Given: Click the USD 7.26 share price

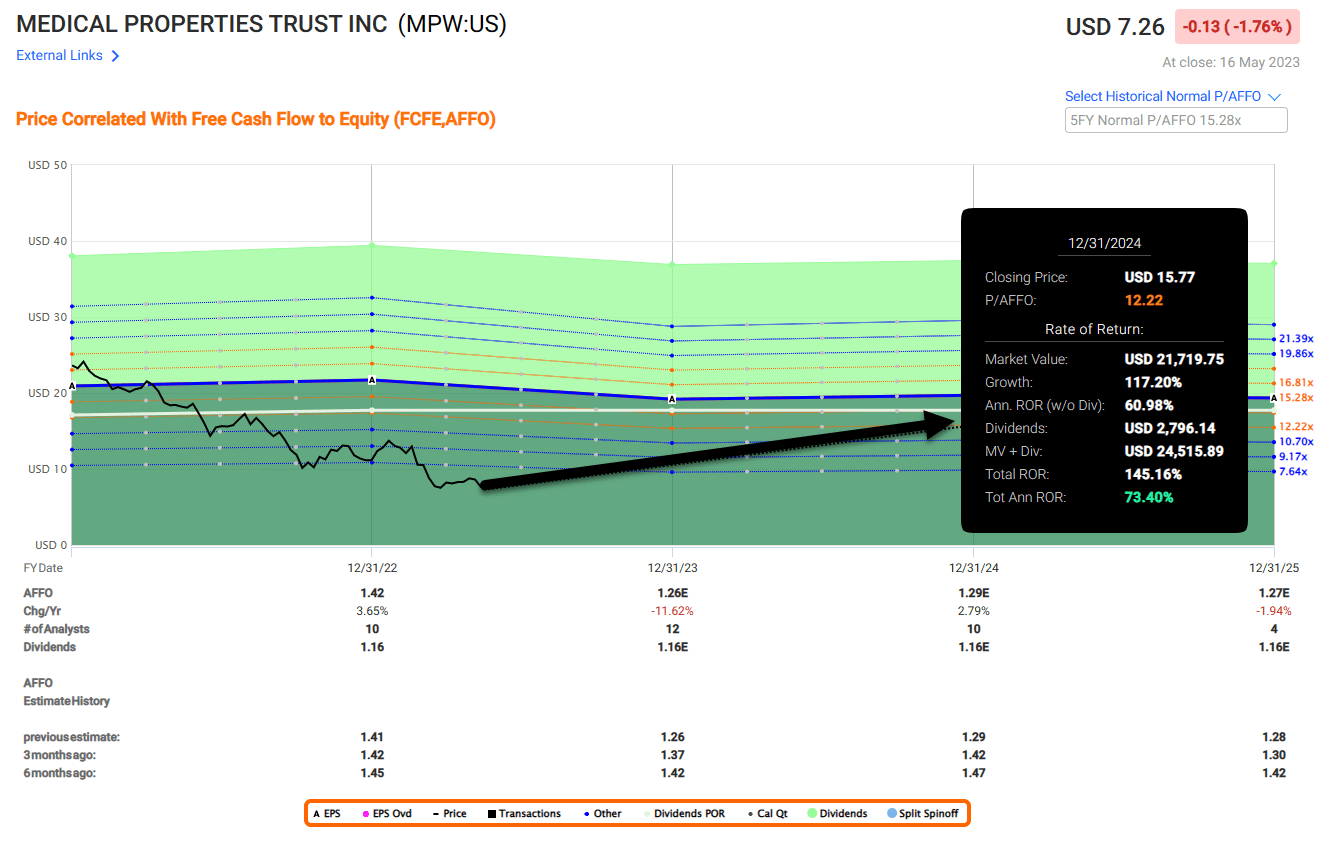Looking at the screenshot, I should (1115, 27).
